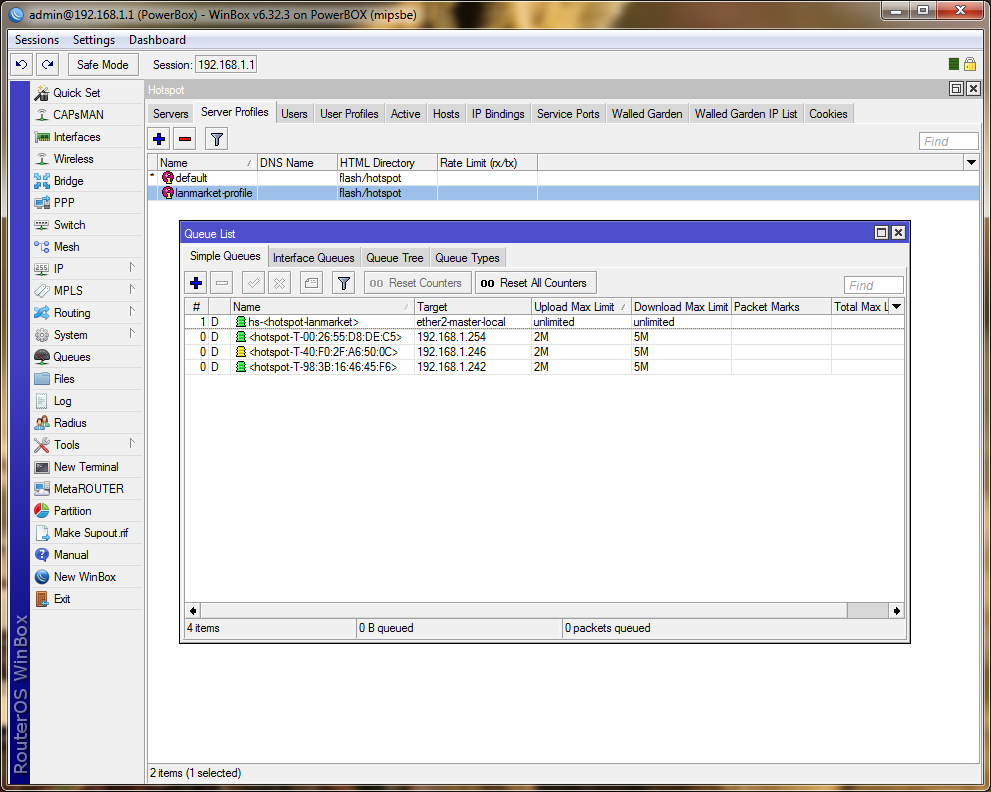Click the horizontal scrollbar in Queue List
Screen dimensions: 991x792
pyautogui.click(x=520, y=610)
